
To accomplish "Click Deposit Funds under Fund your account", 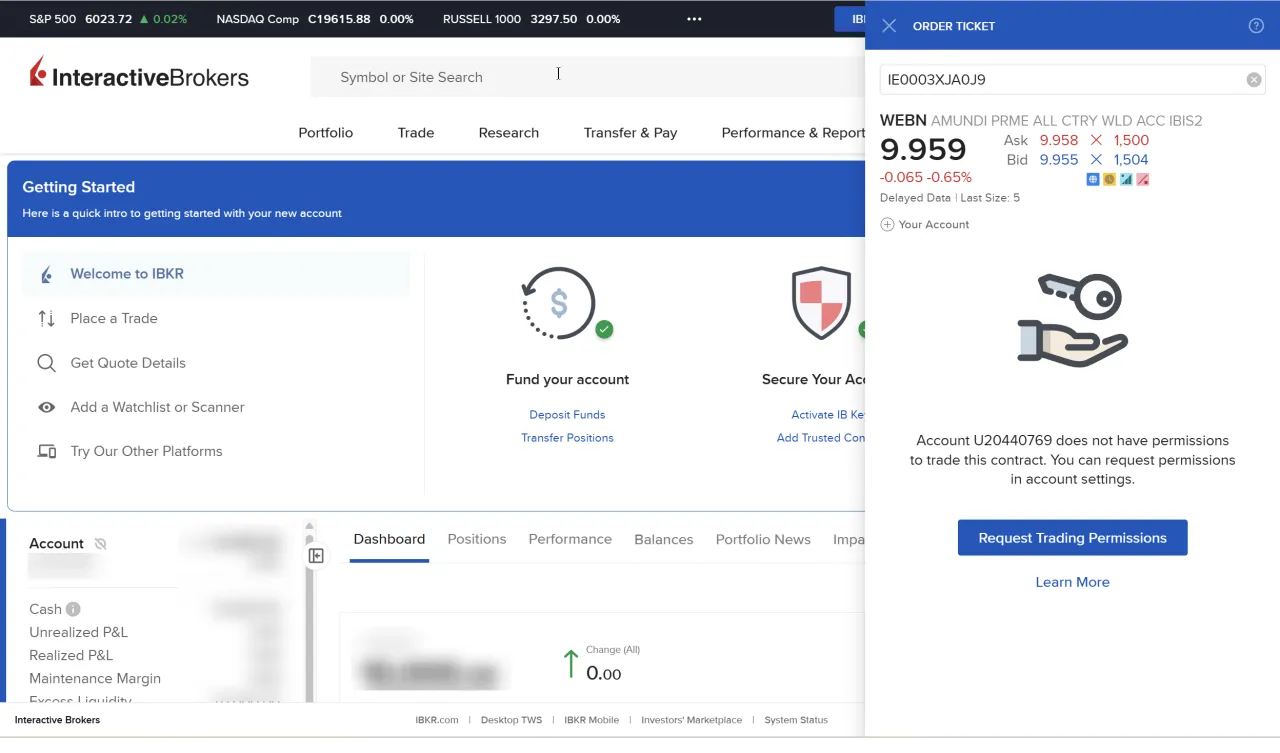I will 567,414.
